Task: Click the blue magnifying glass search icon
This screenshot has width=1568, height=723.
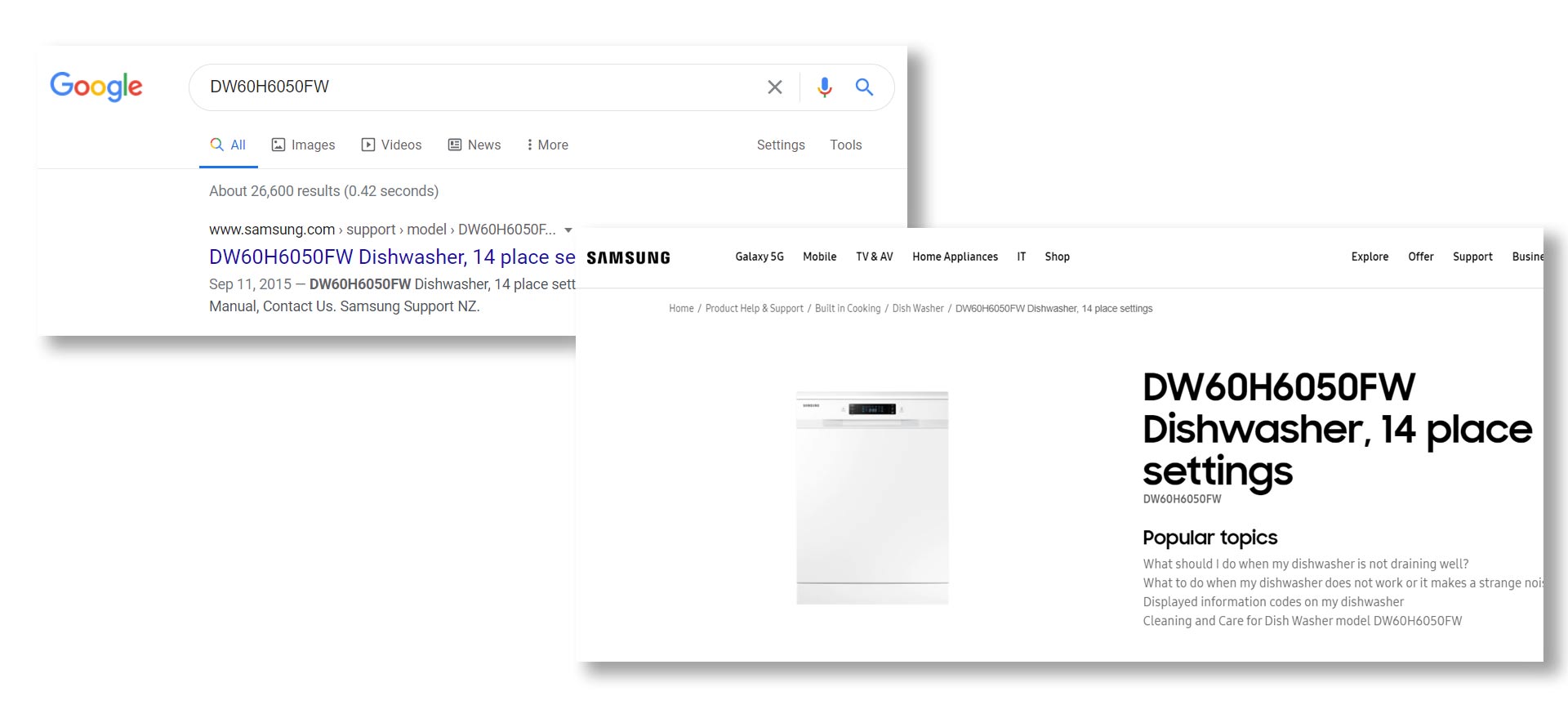Action: pos(864,87)
